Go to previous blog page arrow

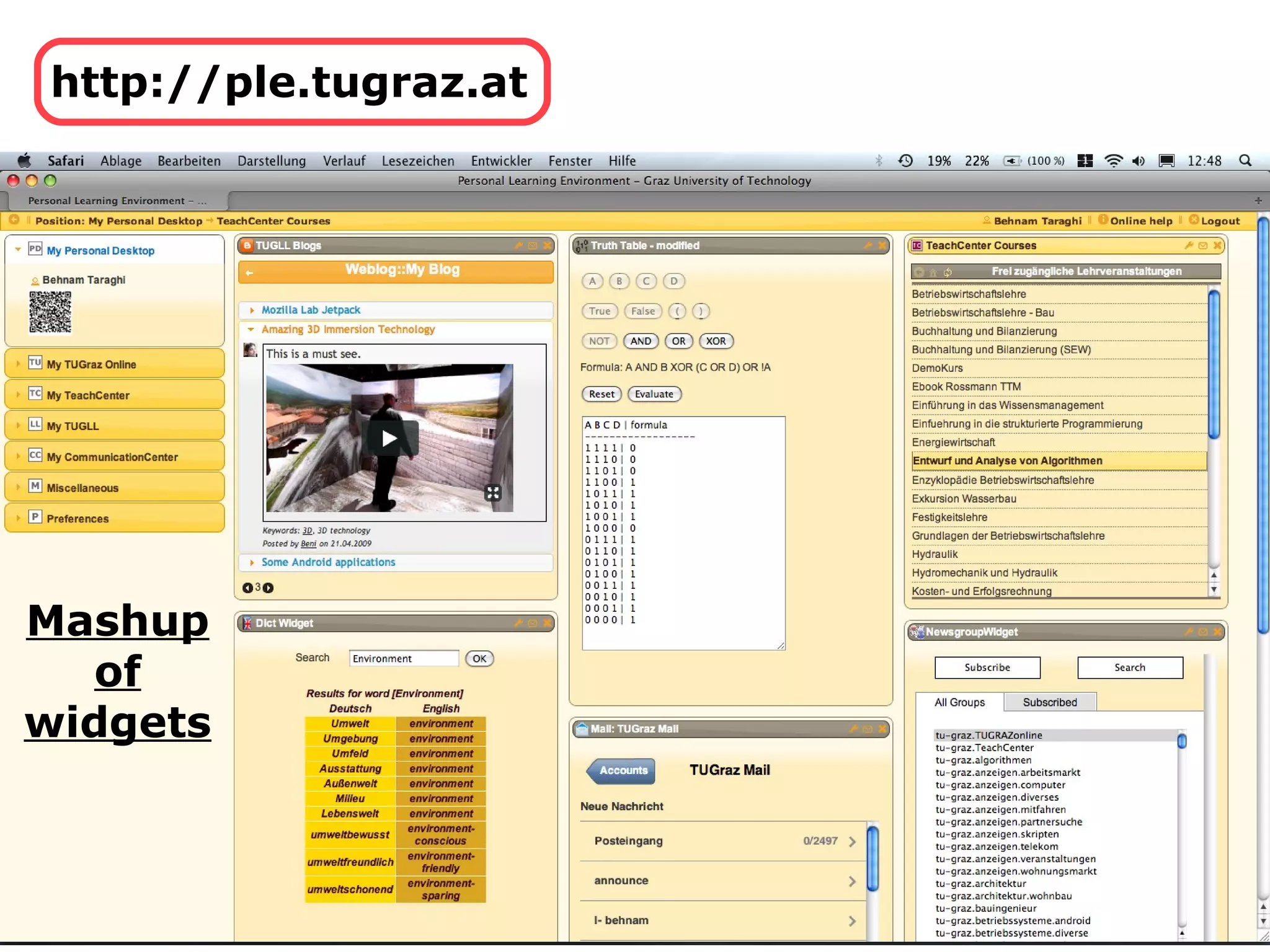[x=247, y=588]
